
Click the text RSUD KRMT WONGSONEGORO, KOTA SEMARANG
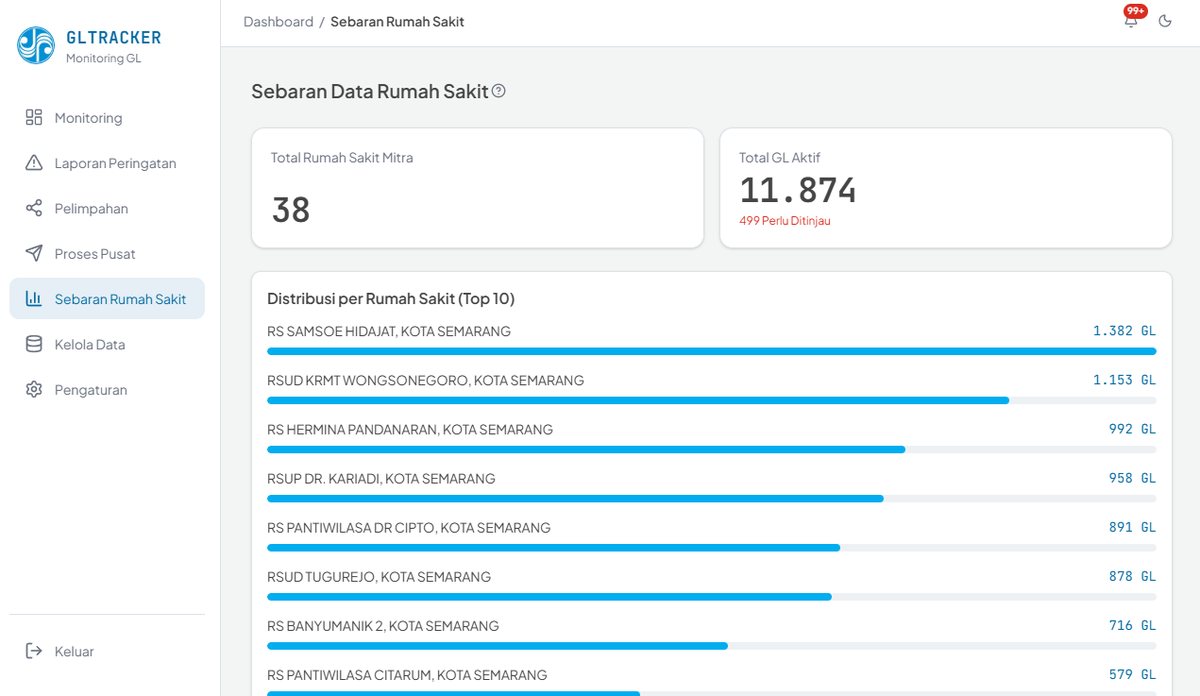(x=426, y=380)
